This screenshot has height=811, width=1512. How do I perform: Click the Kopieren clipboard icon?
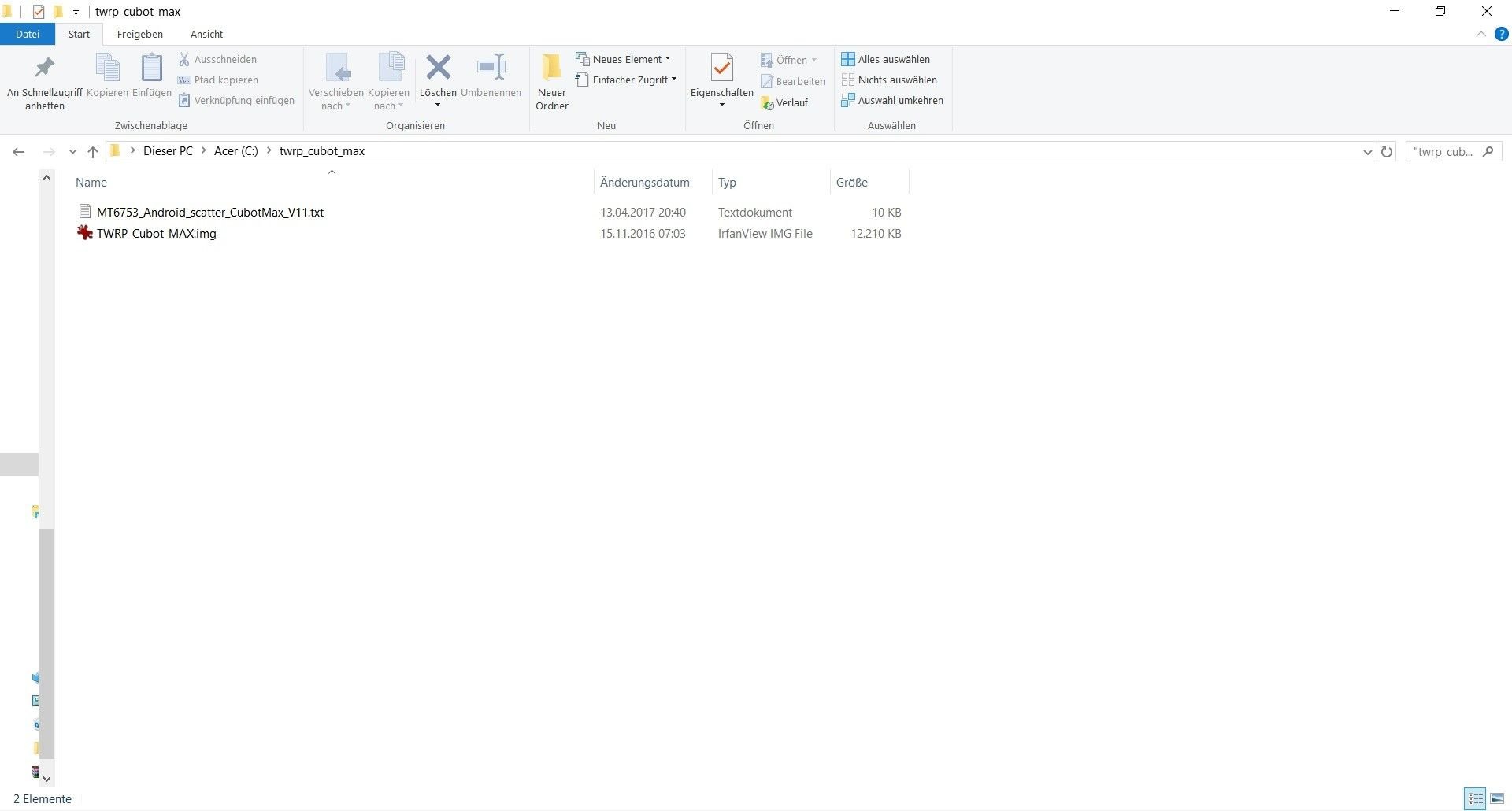[x=107, y=69]
